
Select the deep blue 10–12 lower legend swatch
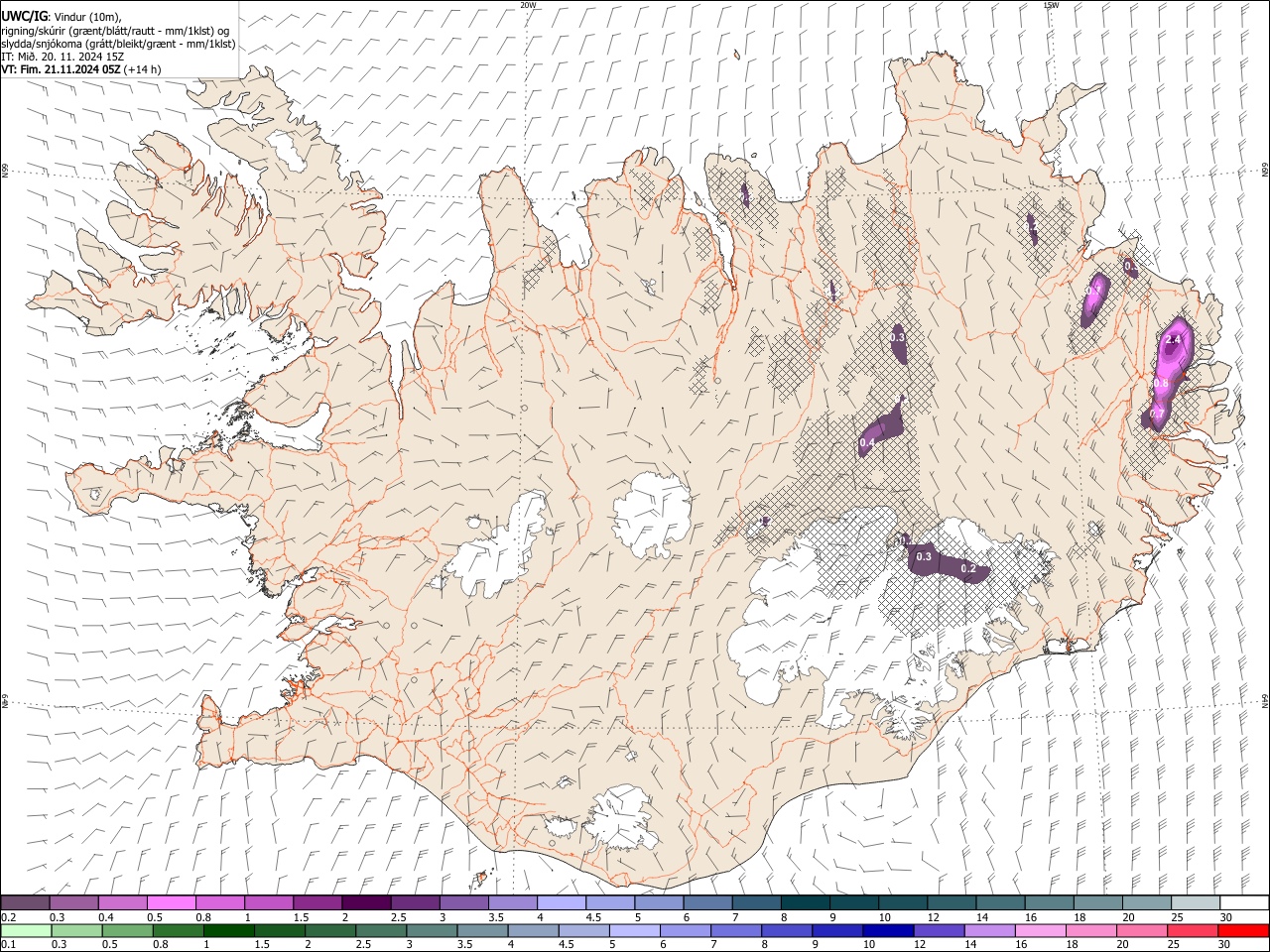coord(888,930)
